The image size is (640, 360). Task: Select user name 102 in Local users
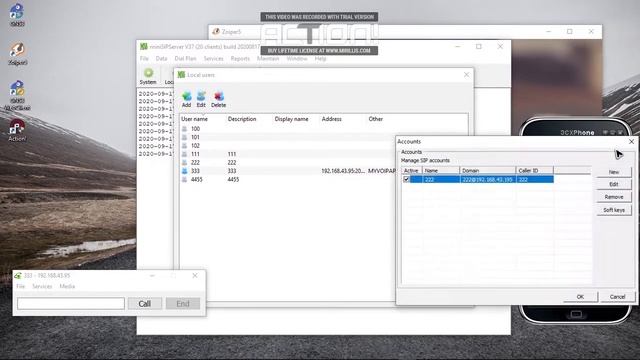point(196,146)
